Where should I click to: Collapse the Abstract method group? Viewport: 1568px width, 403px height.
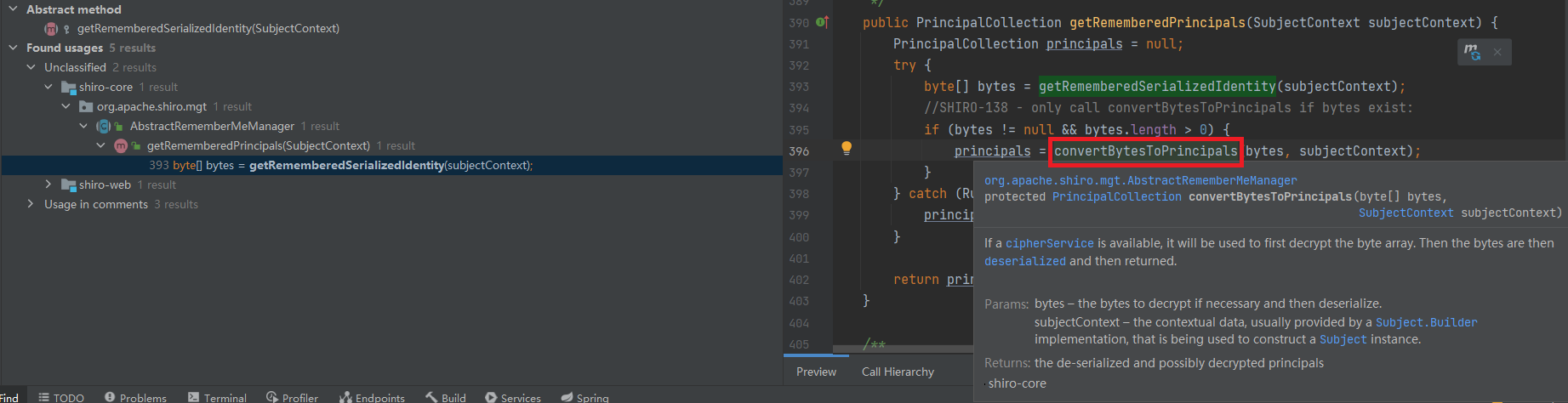pyautogui.click(x=13, y=9)
